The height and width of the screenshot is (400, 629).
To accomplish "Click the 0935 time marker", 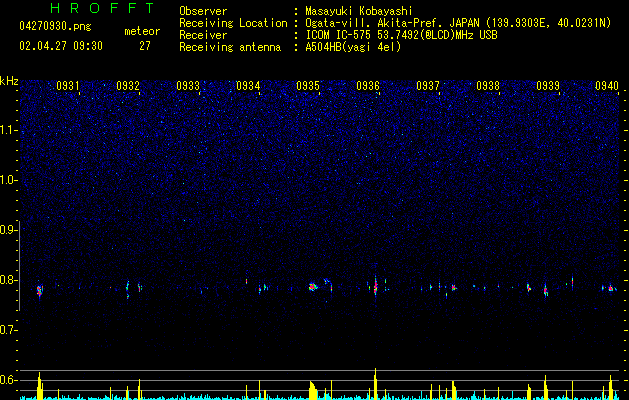I will 308,86.
